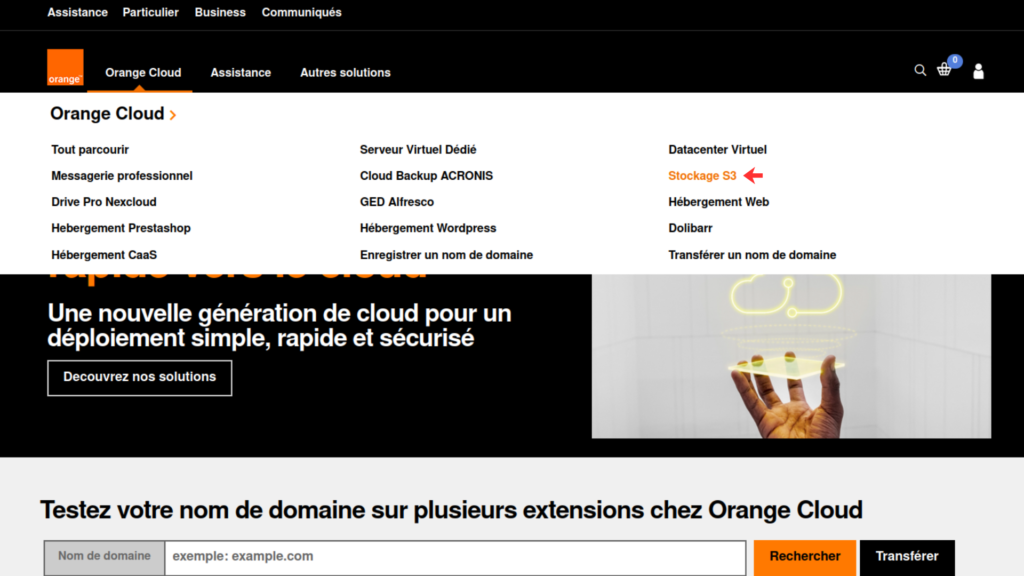Click the orange Rechercher button

point(804,557)
